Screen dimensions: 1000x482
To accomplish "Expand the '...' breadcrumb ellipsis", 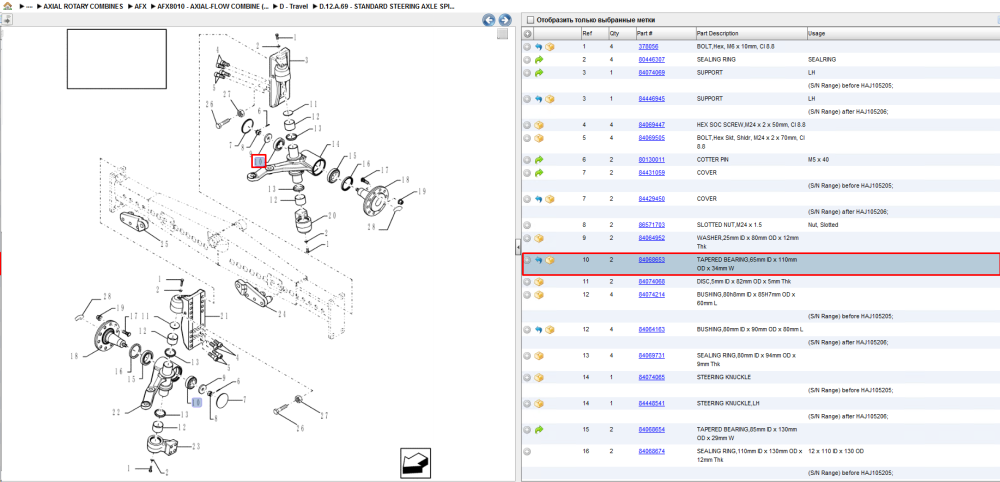I will (29, 6).
